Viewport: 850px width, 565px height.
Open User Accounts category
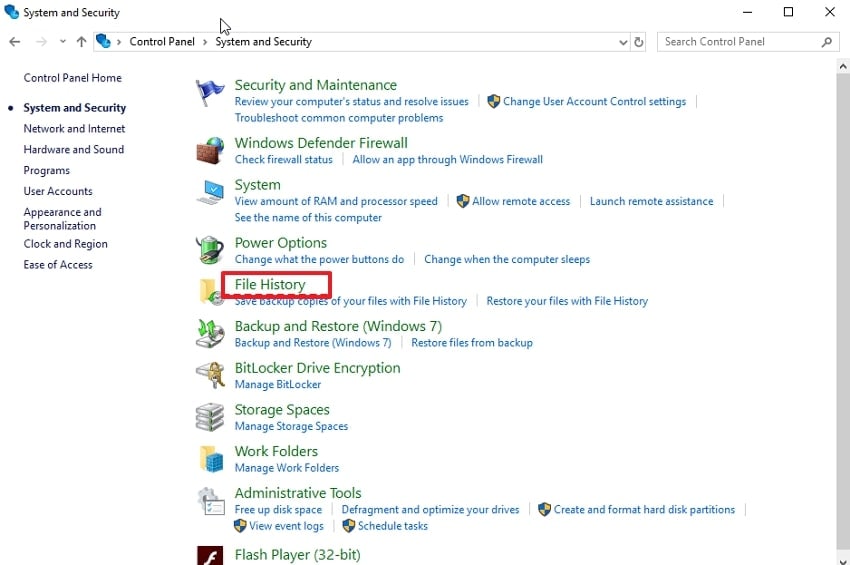point(58,191)
